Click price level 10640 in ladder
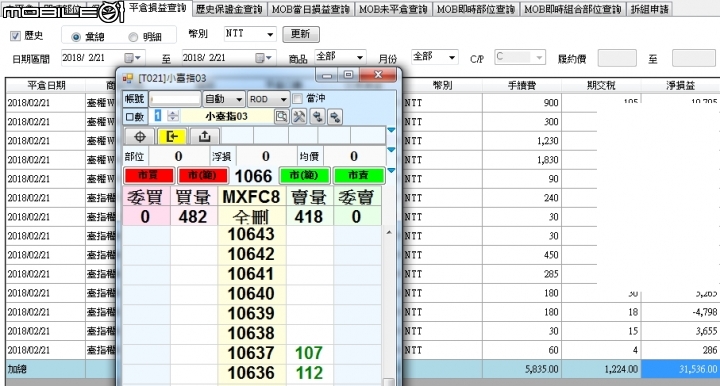This screenshot has height=386, width=720. (251, 294)
